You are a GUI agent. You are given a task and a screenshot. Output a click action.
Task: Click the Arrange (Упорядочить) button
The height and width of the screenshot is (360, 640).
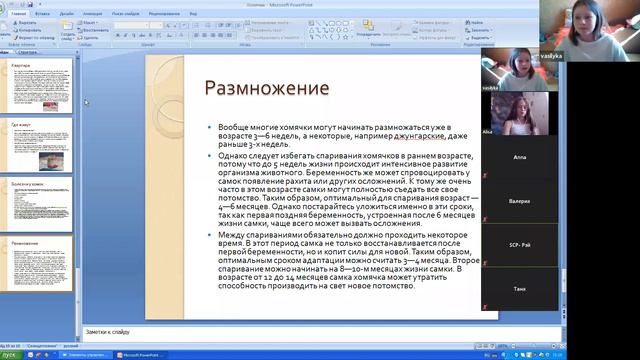pos(368,29)
